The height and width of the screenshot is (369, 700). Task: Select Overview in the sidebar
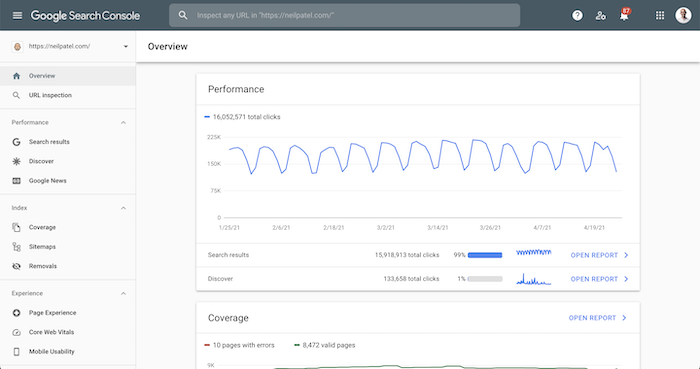[x=68, y=76]
